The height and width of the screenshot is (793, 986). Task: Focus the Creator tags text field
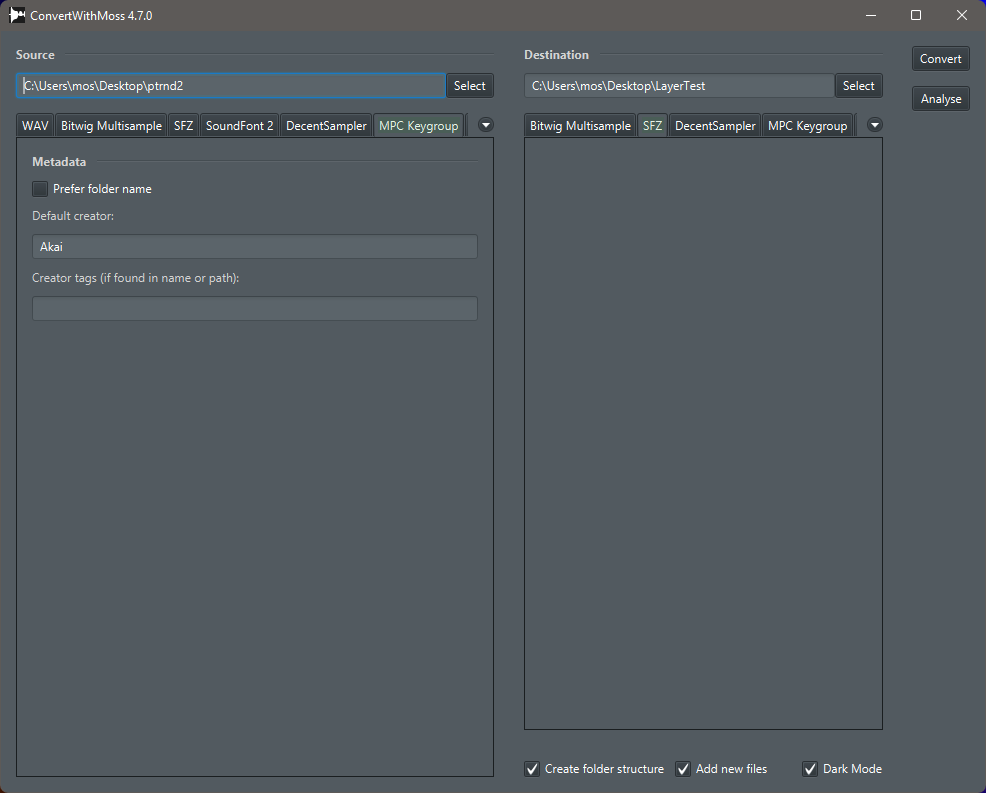255,308
